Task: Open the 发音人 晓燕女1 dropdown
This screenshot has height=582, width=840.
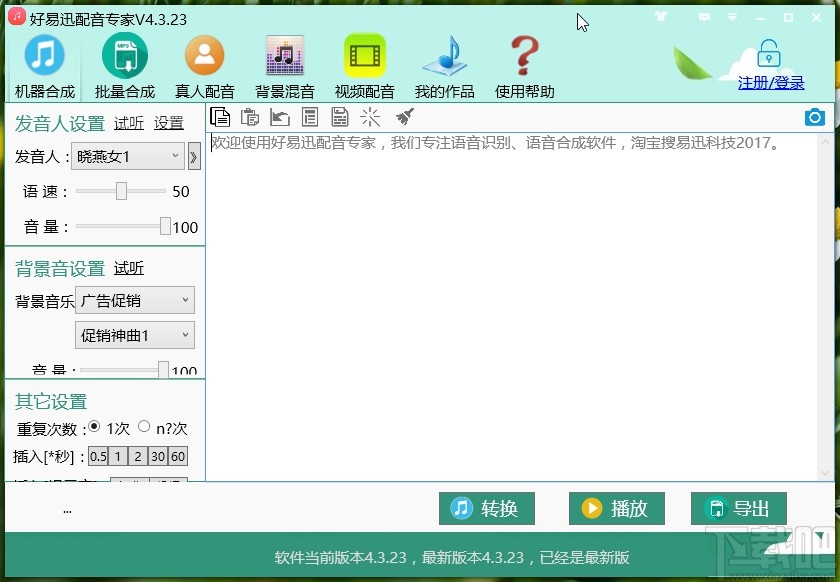Action: (x=128, y=156)
